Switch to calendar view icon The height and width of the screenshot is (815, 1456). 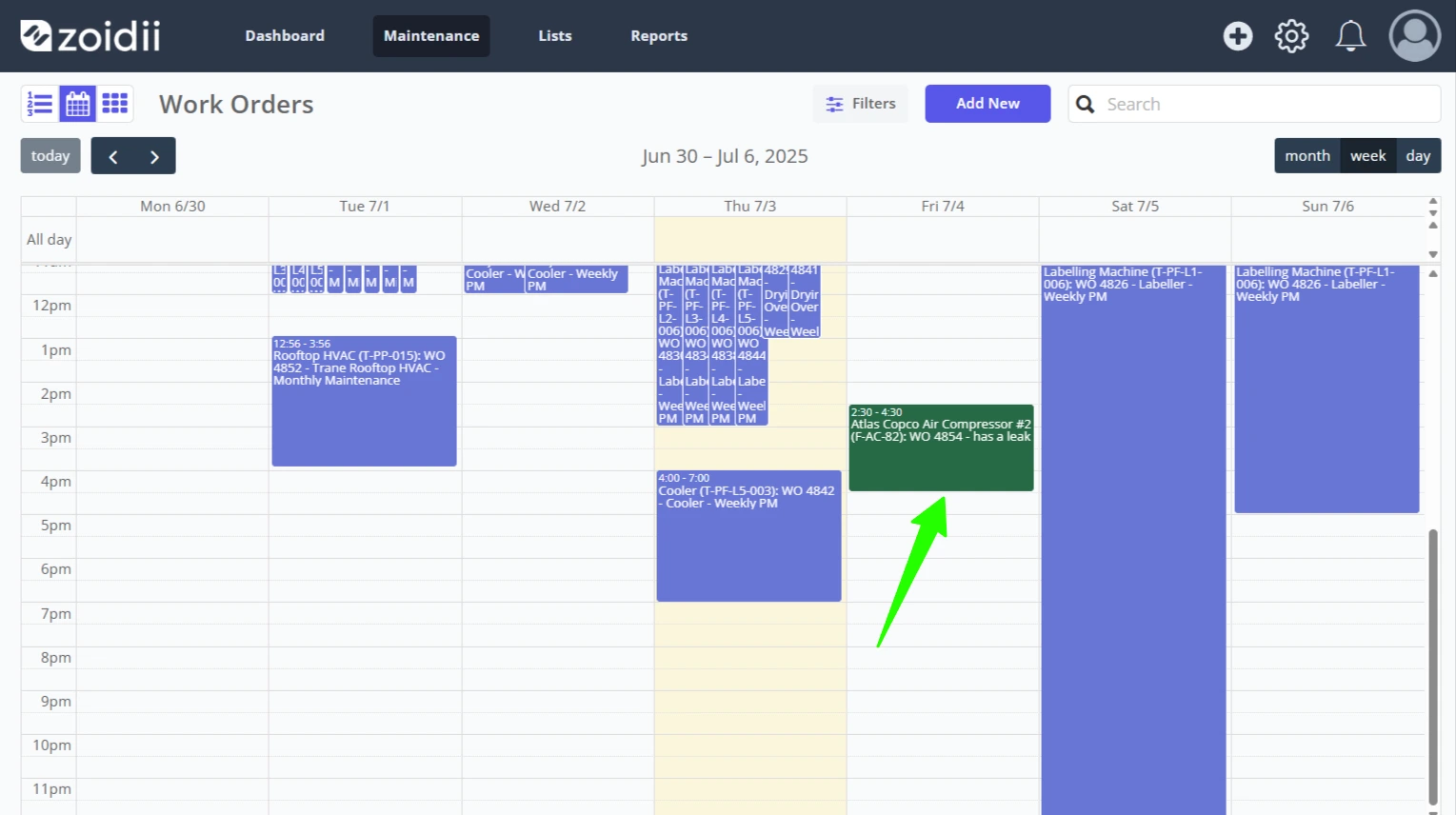point(78,104)
